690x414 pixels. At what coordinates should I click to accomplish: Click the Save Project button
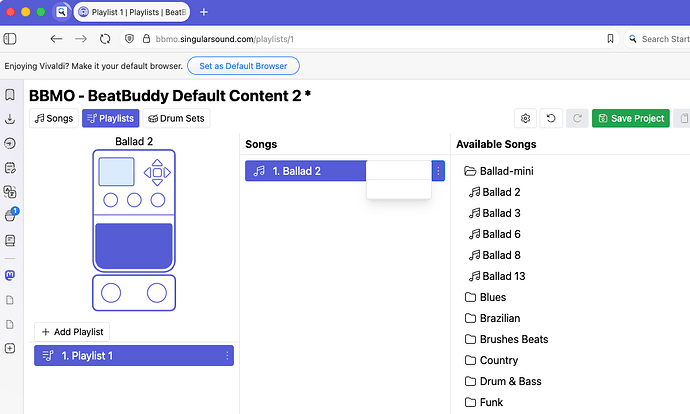pos(631,118)
